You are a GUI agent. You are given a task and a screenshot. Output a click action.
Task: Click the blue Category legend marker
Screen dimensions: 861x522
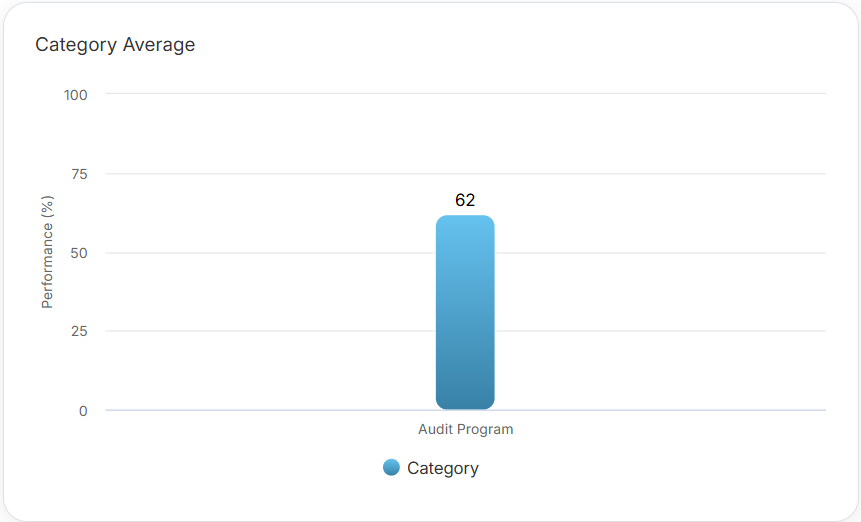(391, 468)
